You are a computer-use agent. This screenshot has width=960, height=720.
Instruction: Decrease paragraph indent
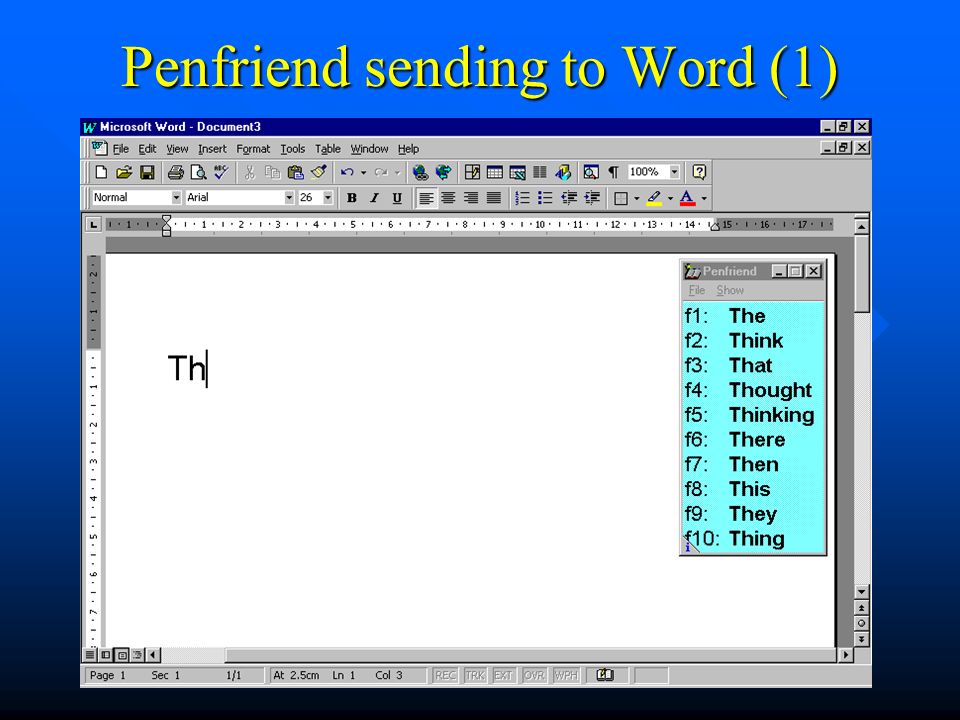coord(569,198)
